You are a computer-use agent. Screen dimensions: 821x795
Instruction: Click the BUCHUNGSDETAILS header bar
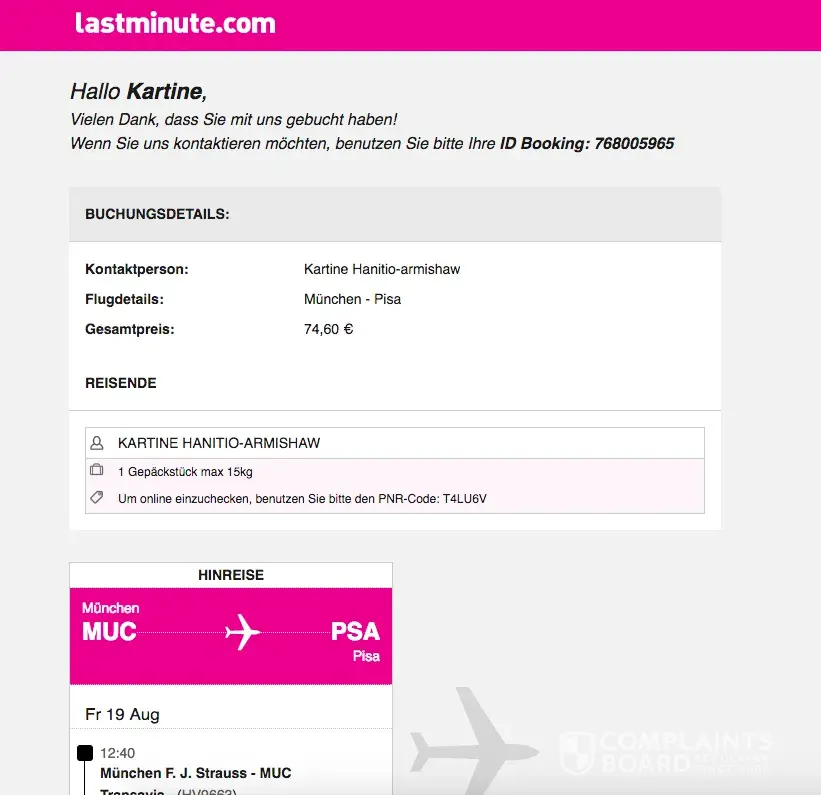click(x=394, y=214)
